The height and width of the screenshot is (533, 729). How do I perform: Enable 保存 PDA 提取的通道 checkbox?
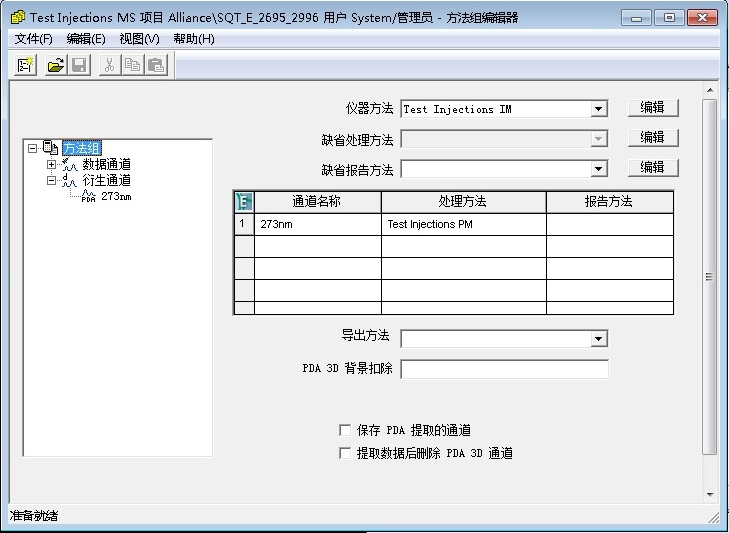point(346,430)
